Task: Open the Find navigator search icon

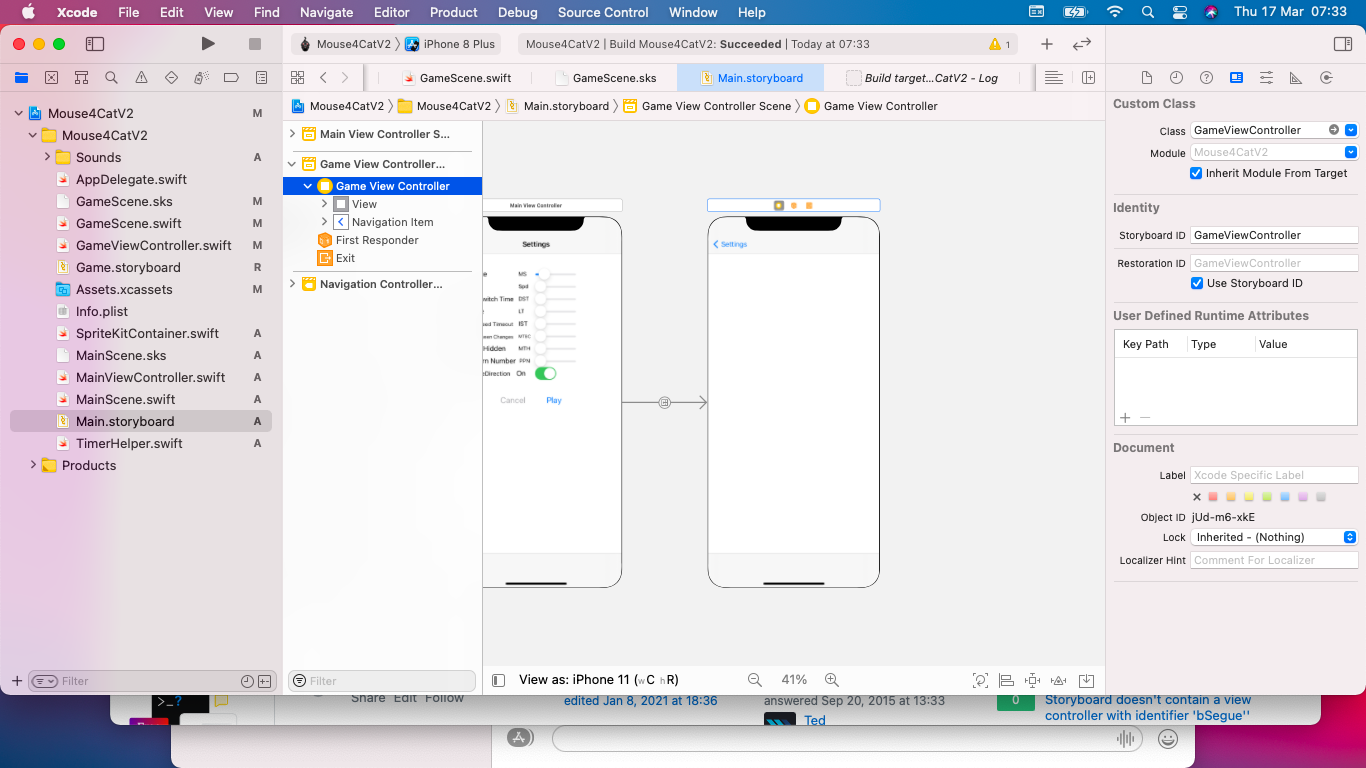Action: [x=111, y=78]
